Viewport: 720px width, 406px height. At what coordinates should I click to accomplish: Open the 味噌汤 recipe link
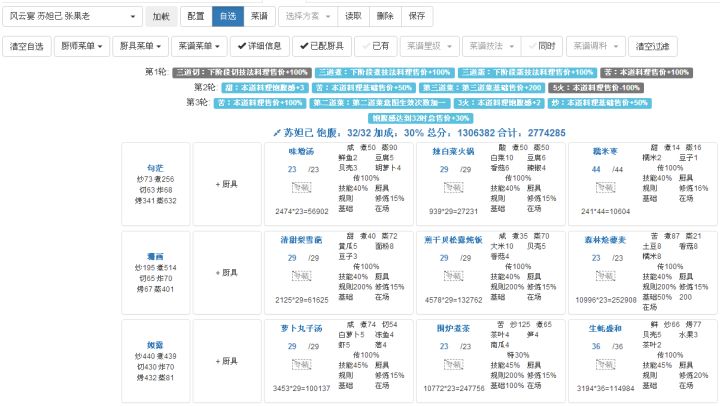tap(301, 152)
